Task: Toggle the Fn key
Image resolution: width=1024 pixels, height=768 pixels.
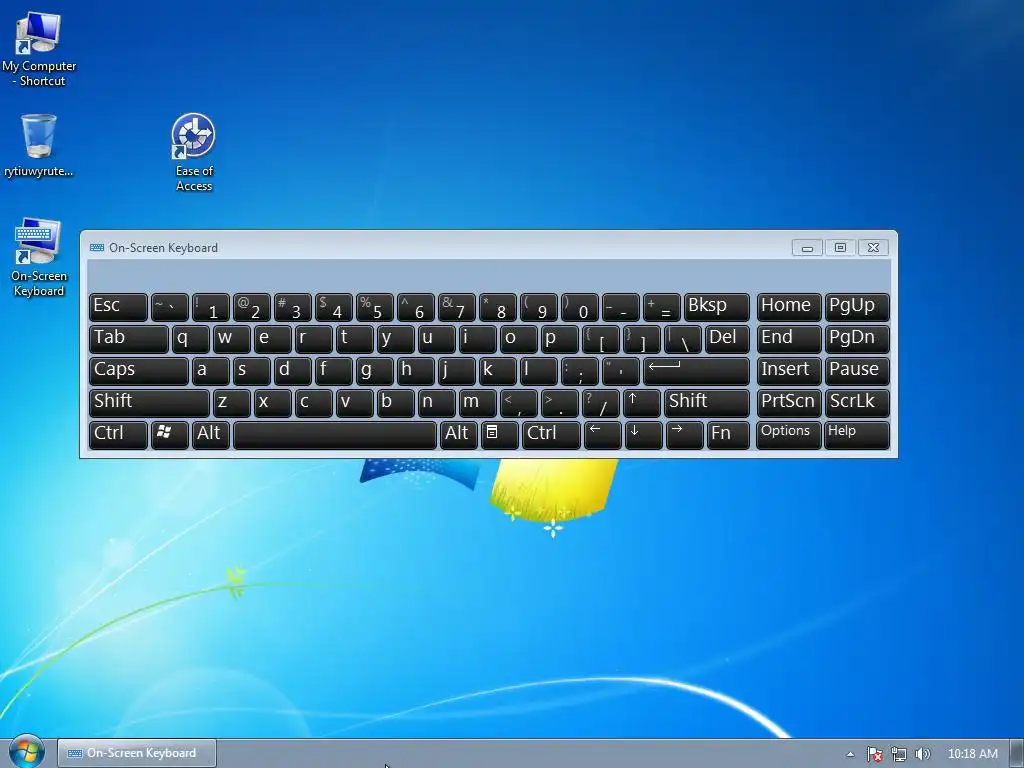Action: click(728, 434)
